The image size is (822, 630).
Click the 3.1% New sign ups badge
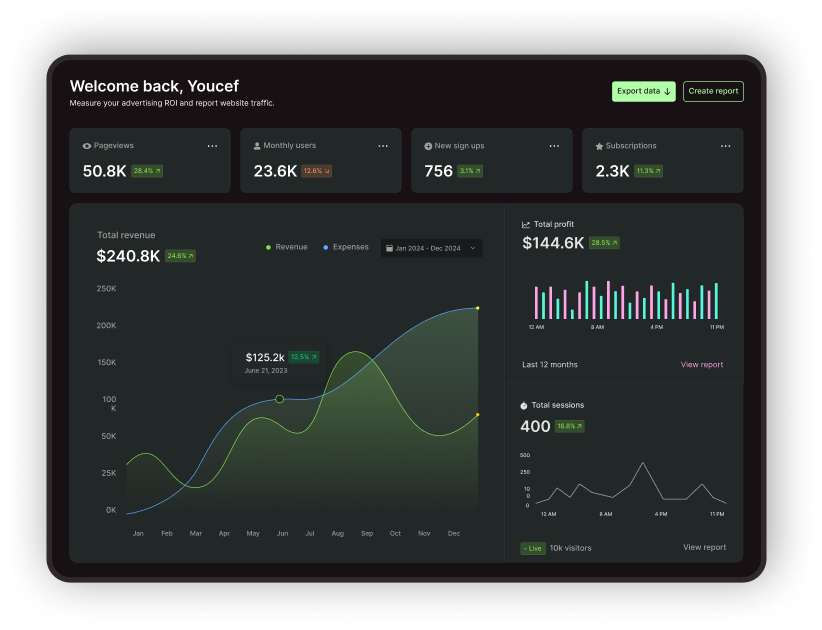tap(470, 171)
